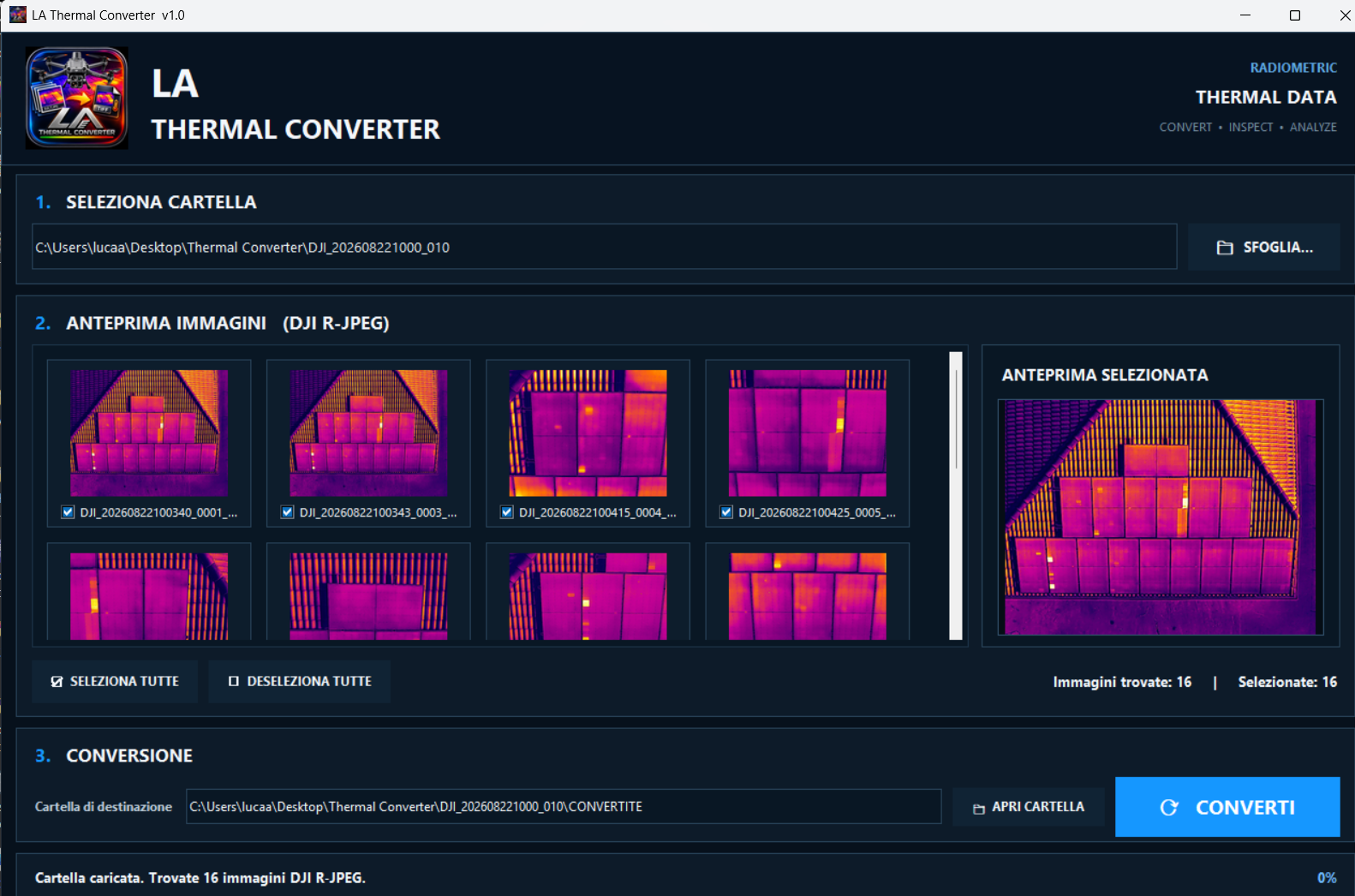Uncheck image DJI_20260822100343_0003

point(287,512)
